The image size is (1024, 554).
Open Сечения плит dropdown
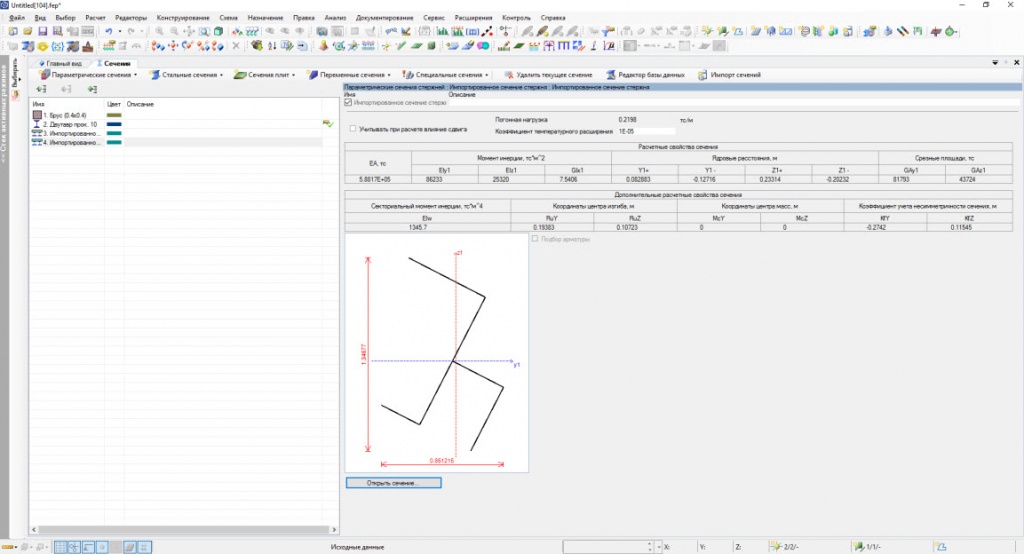pyautogui.click(x=265, y=74)
